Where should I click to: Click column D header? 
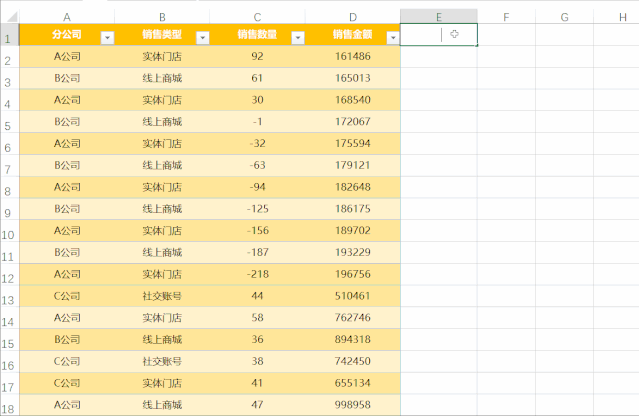click(x=352, y=17)
